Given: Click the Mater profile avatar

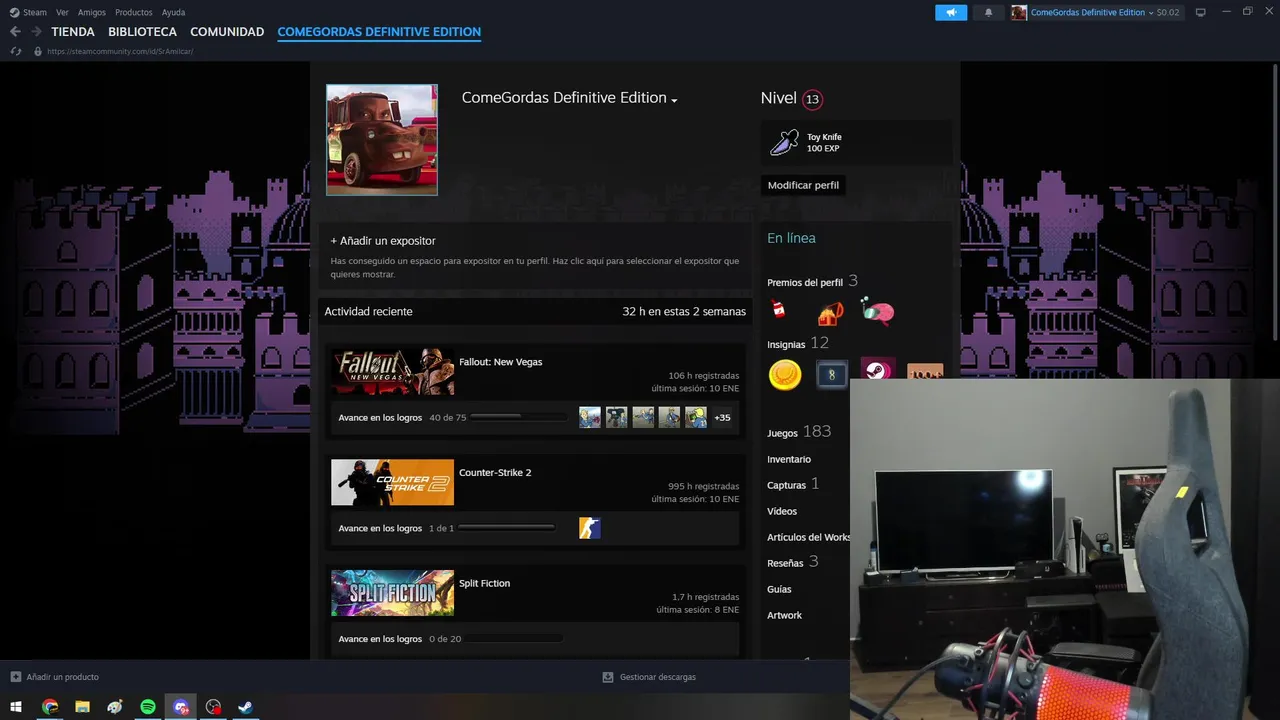Looking at the screenshot, I should (382, 140).
